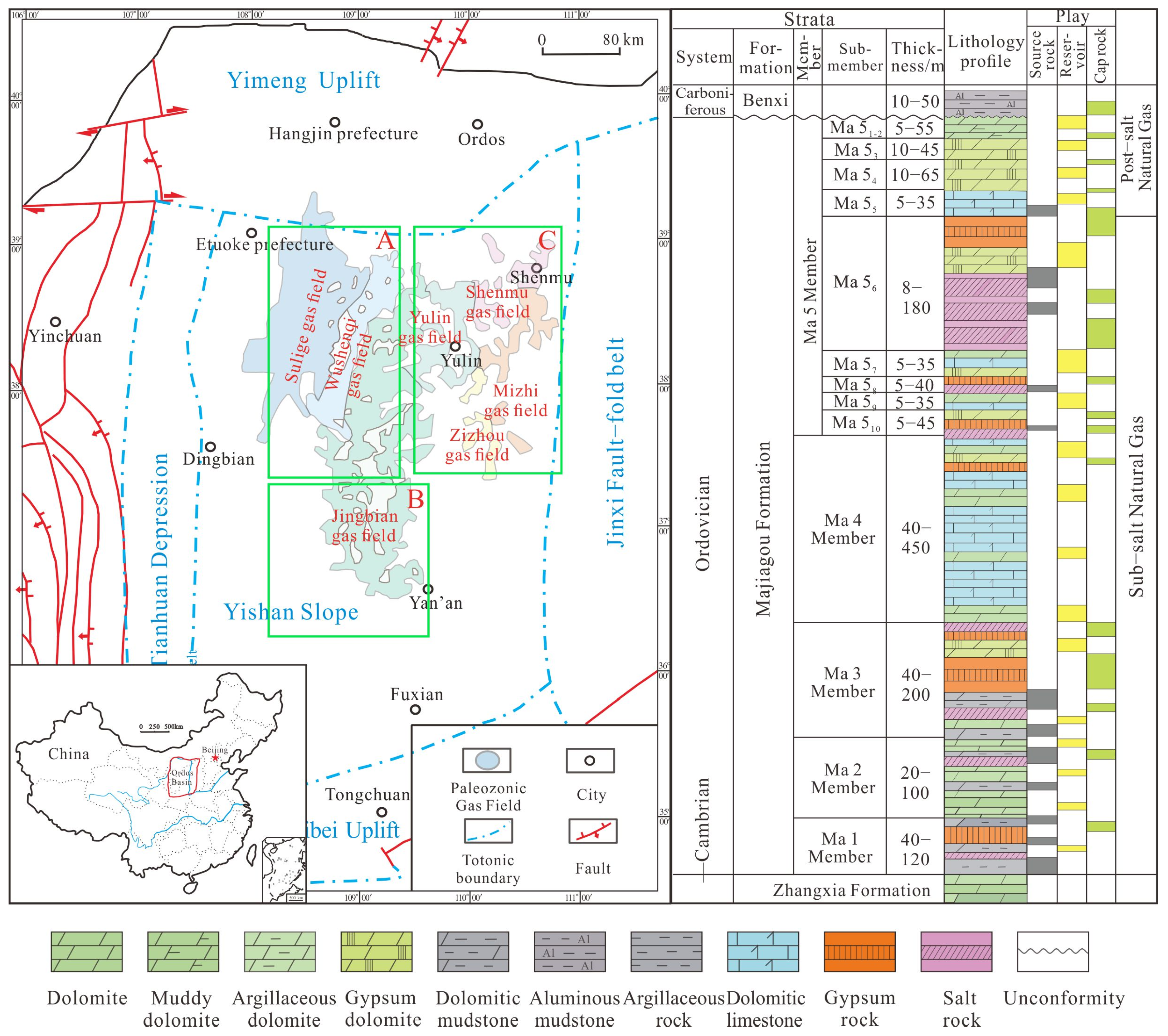The image size is (1168, 1036).
Task: Click the Fault legend symbol
Action: coord(592,831)
